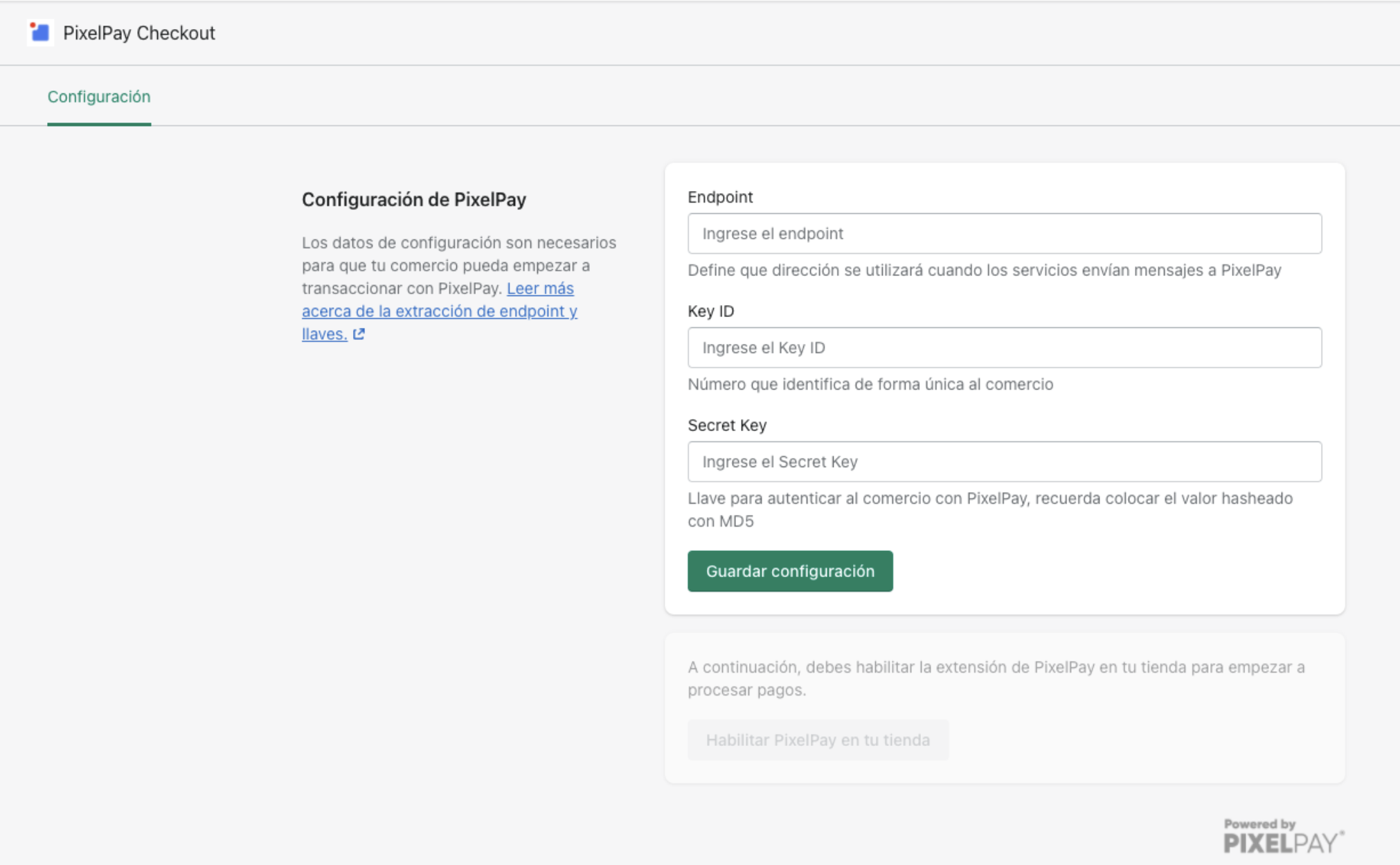This screenshot has width=1400, height=865.
Task: Click the 'Key ID' field label
Action: (711, 311)
